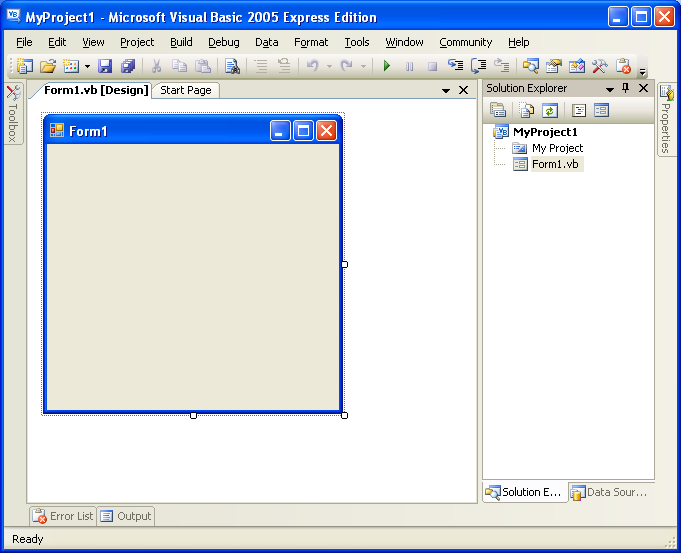This screenshot has height=553, width=681.
Task: Click the Cut scissors icon
Action: (156, 66)
